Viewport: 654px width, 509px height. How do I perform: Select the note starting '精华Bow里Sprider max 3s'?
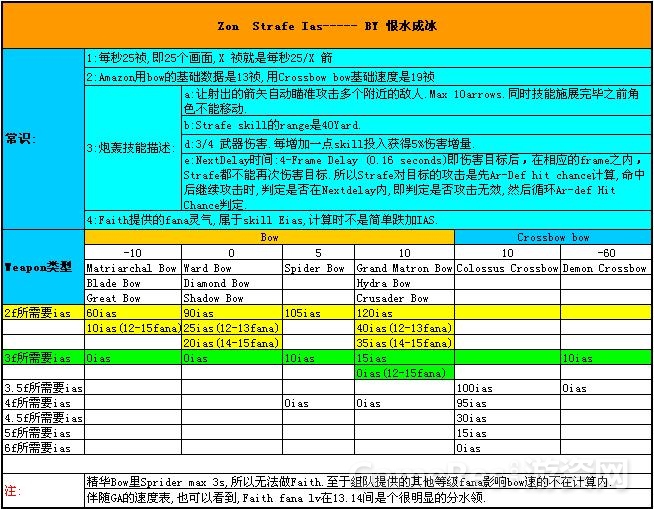tap(367, 482)
